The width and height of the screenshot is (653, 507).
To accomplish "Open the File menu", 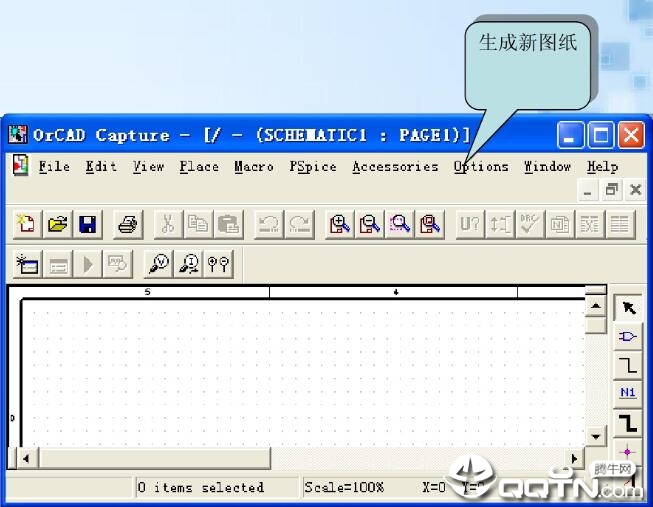I will (54, 167).
